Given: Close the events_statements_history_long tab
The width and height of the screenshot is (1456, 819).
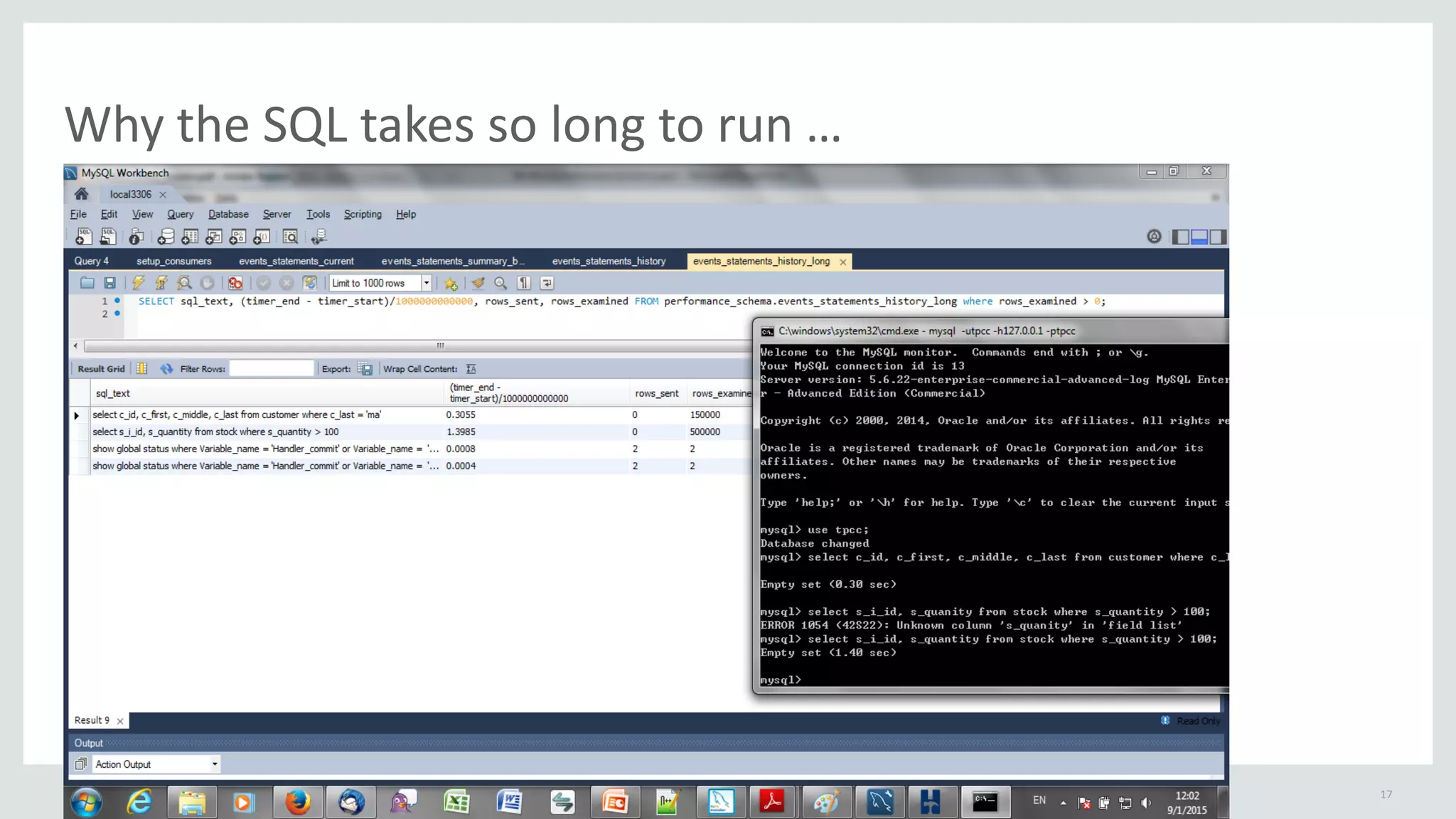Looking at the screenshot, I should pyautogui.click(x=843, y=262).
